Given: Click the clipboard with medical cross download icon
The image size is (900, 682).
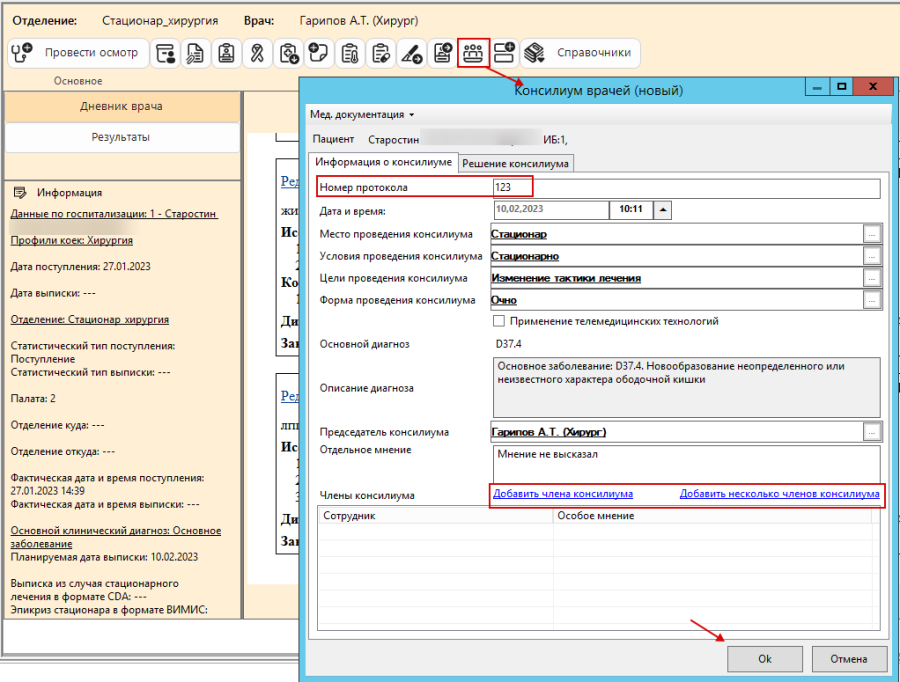Looking at the screenshot, I should pos(288,53).
